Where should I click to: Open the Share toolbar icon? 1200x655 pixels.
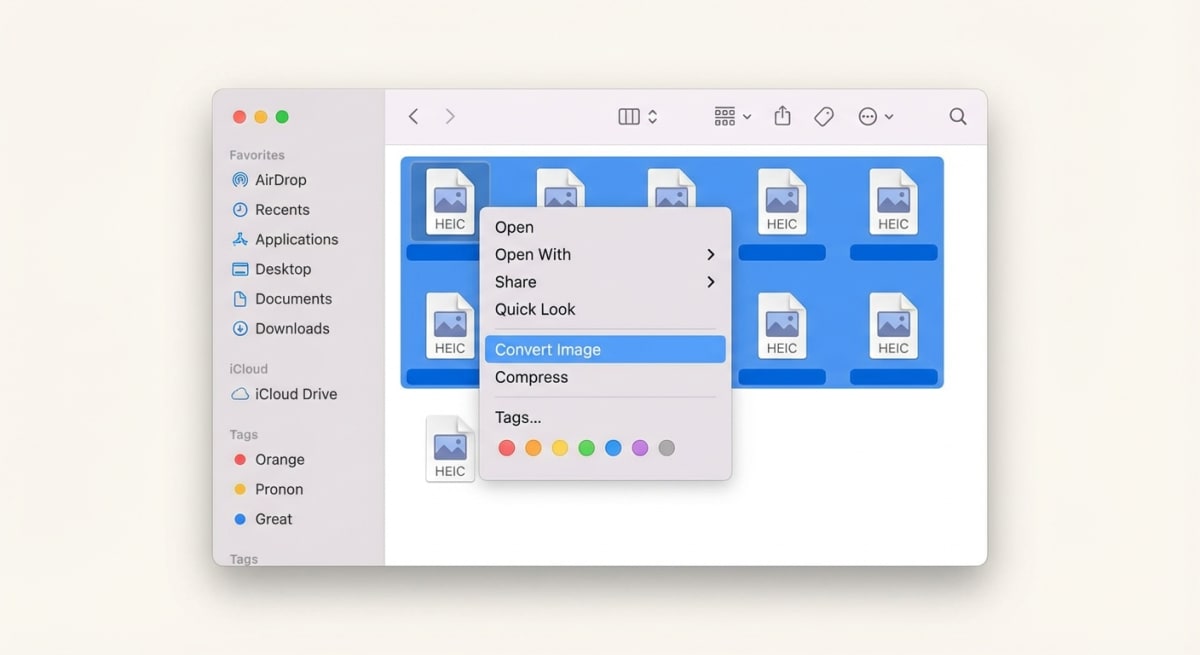click(783, 116)
